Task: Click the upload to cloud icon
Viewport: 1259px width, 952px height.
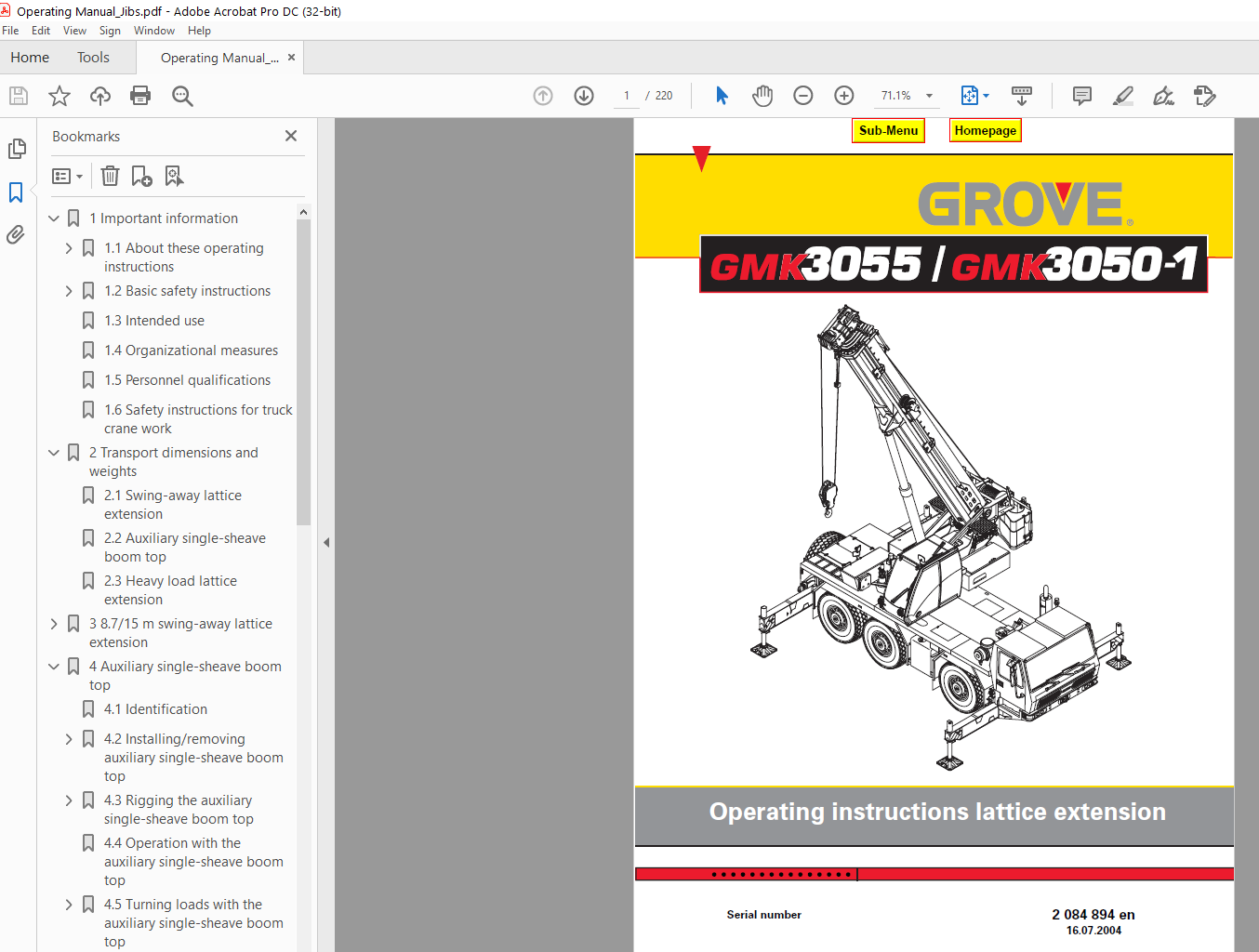Action: pyautogui.click(x=100, y=96)
